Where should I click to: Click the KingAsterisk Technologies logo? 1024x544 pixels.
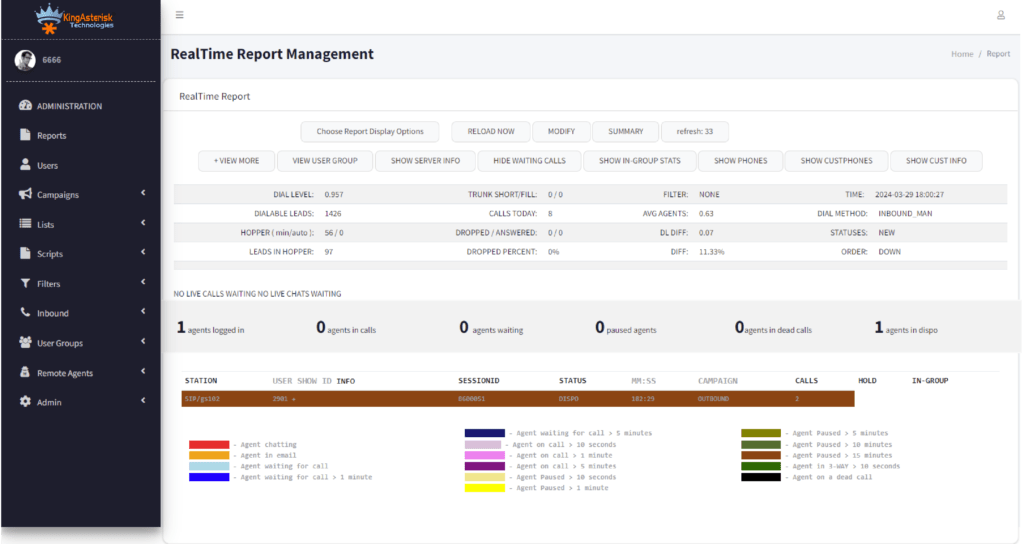click(75, 17)
